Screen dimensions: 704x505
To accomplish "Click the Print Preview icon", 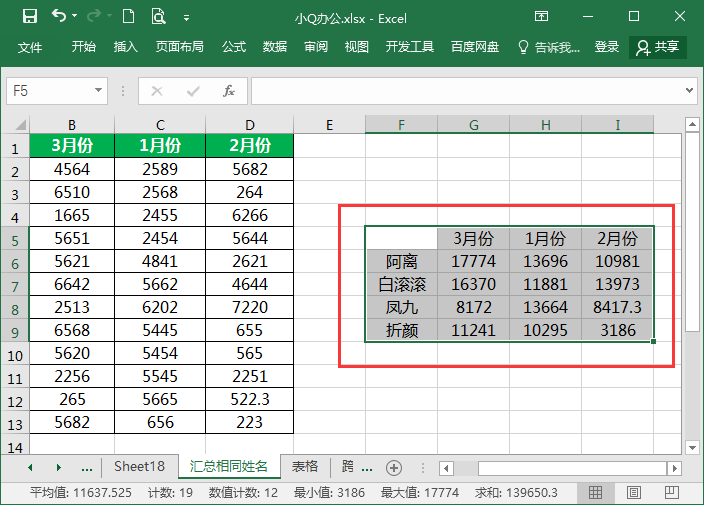I will (158, 17).
